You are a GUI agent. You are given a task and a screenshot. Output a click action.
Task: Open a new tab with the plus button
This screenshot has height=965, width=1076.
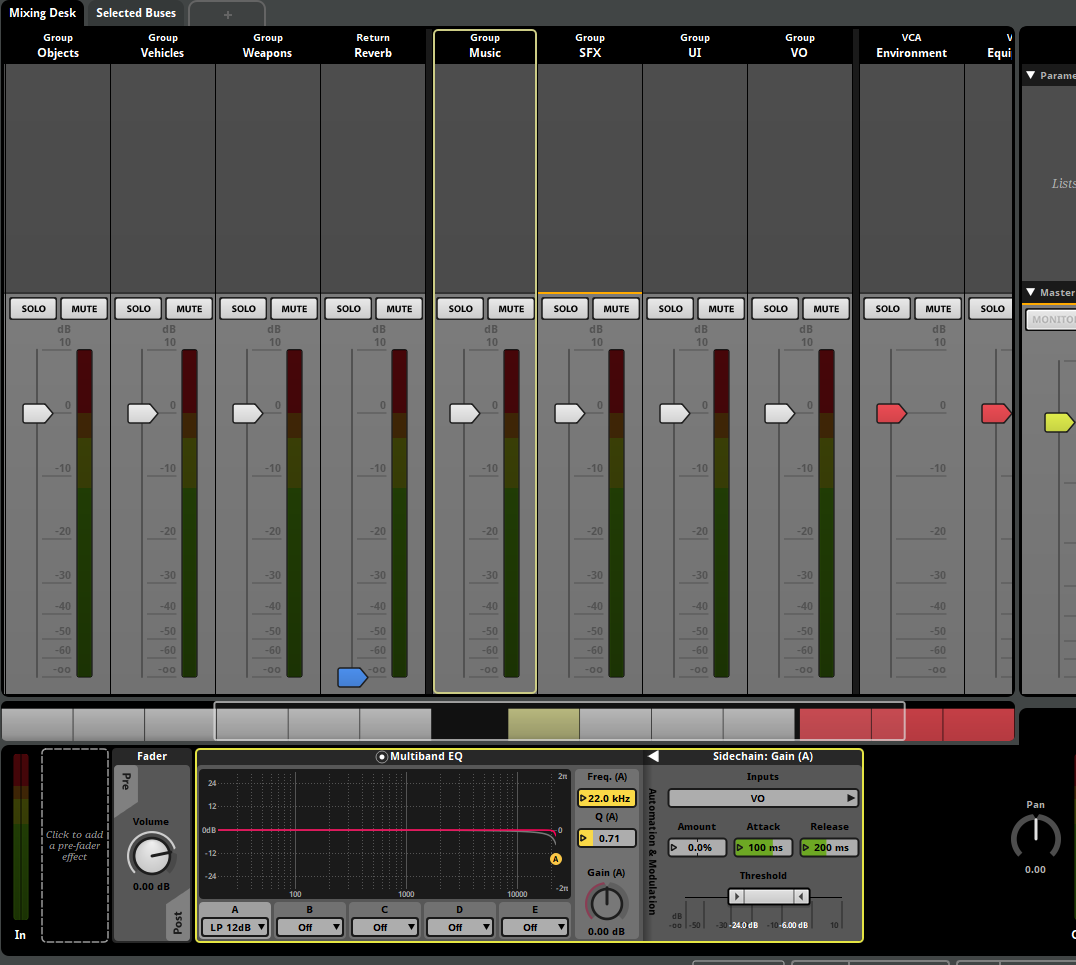click(226, 13)
